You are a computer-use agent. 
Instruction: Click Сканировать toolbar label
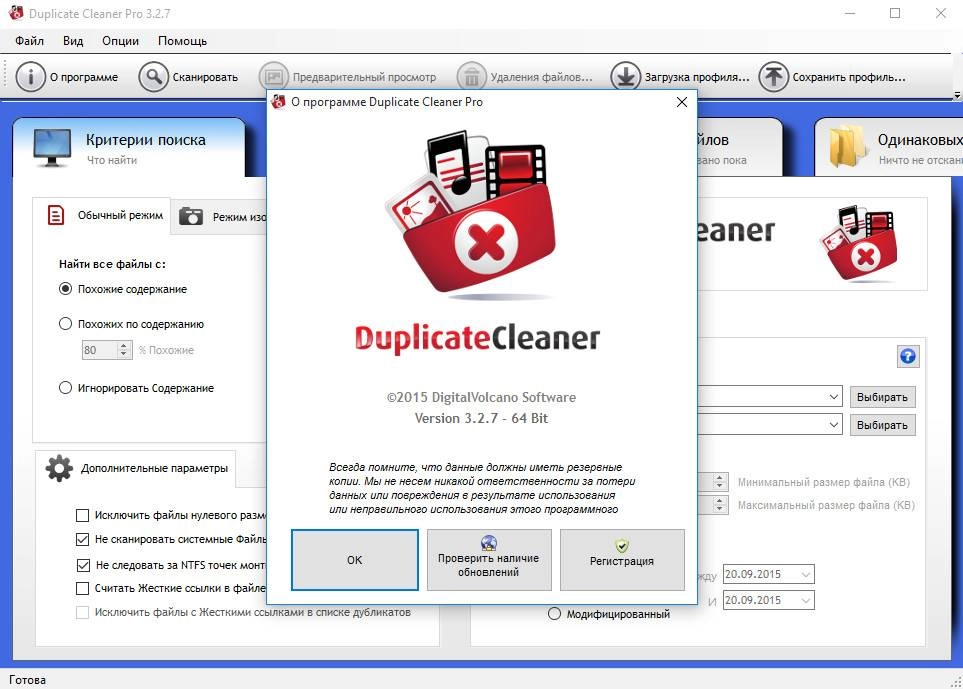click(x=205, y=77)
